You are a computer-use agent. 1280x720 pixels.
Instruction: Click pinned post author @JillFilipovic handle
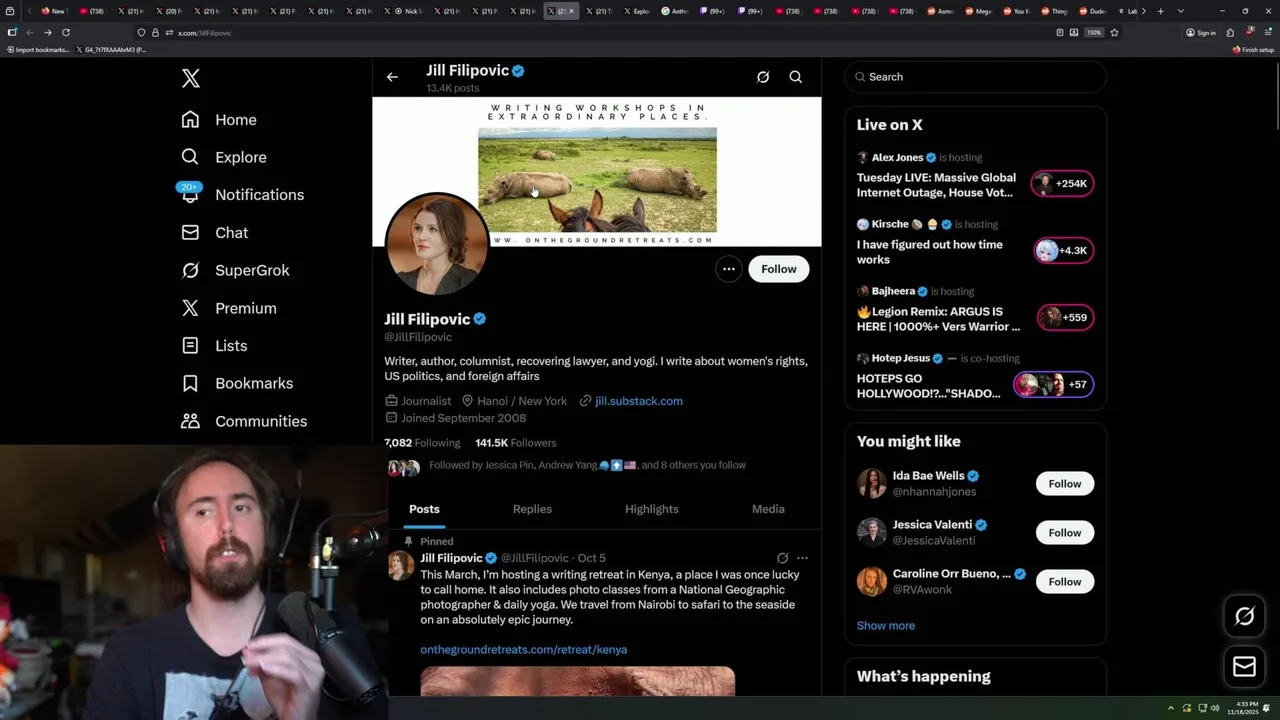[x=535, y=558]
